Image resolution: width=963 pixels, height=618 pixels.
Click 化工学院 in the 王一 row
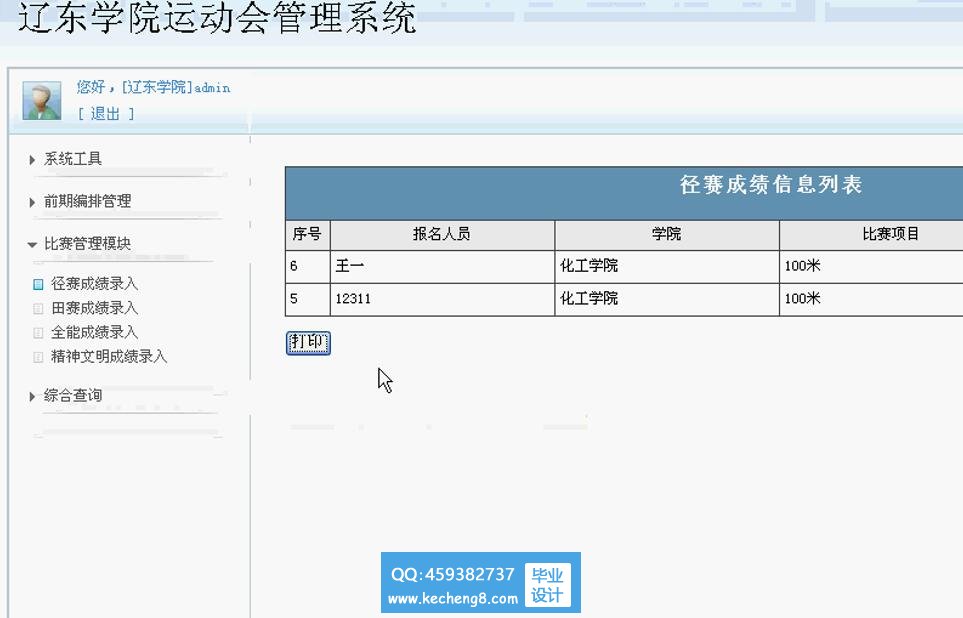pos(589,266)
